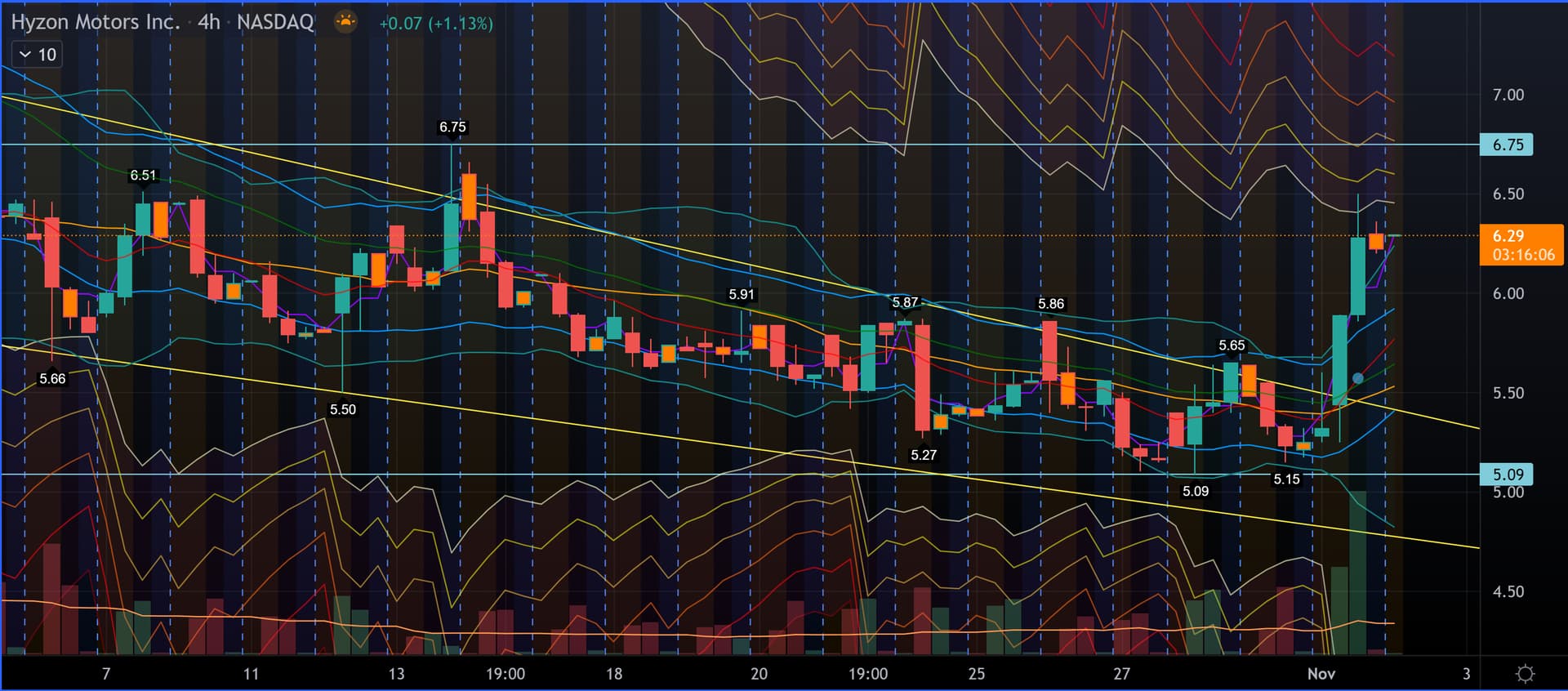Select the 4h interval label
The image size is (1568, 691).
209,22
